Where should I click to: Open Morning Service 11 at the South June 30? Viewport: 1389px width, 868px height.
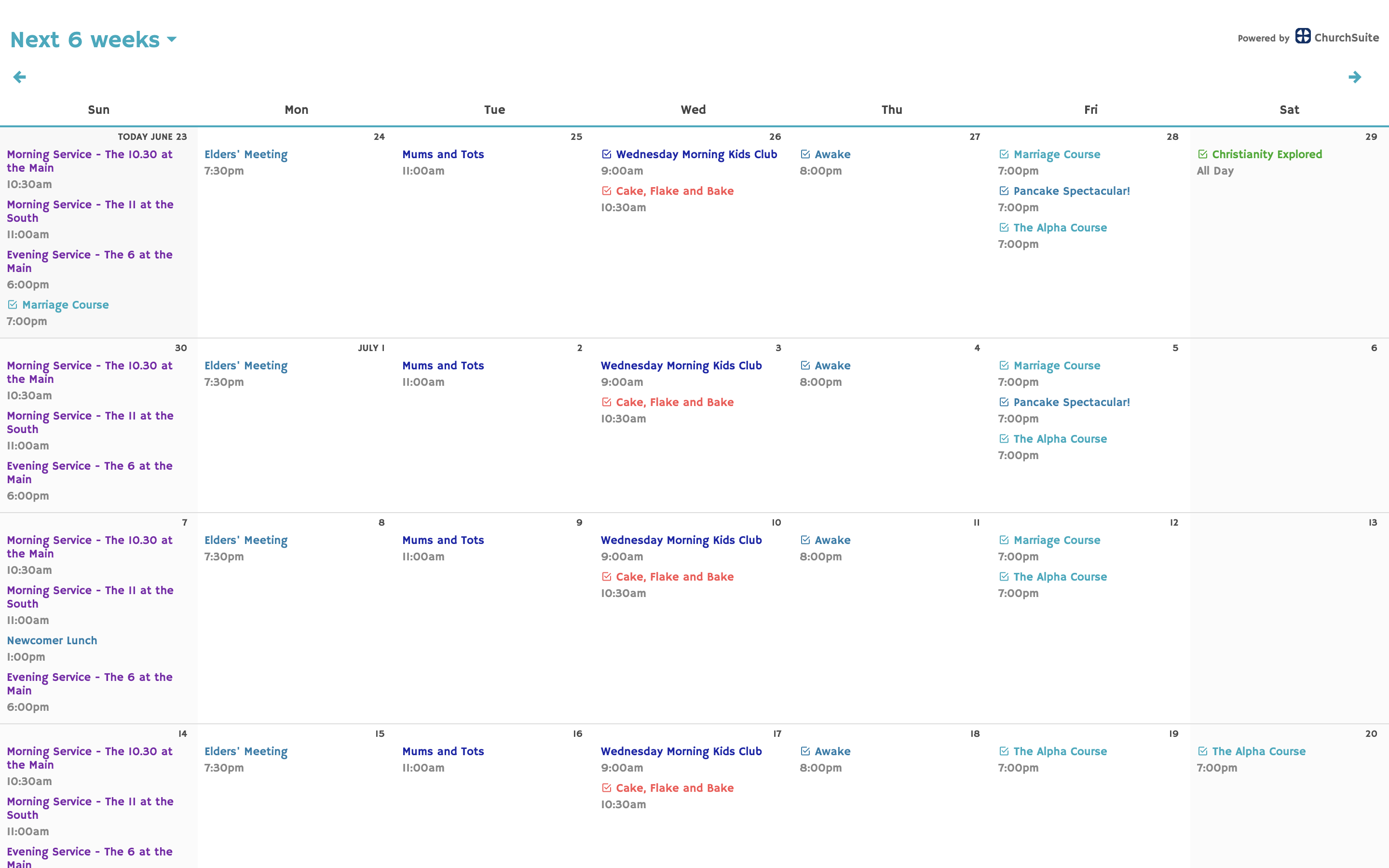click(x=90, y=422)
